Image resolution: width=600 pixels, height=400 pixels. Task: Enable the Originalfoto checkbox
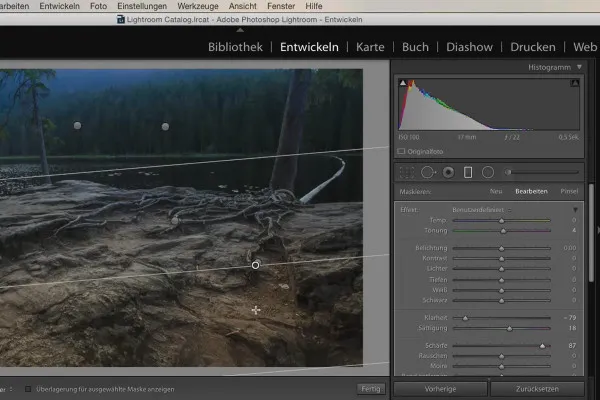coord(401,152)
